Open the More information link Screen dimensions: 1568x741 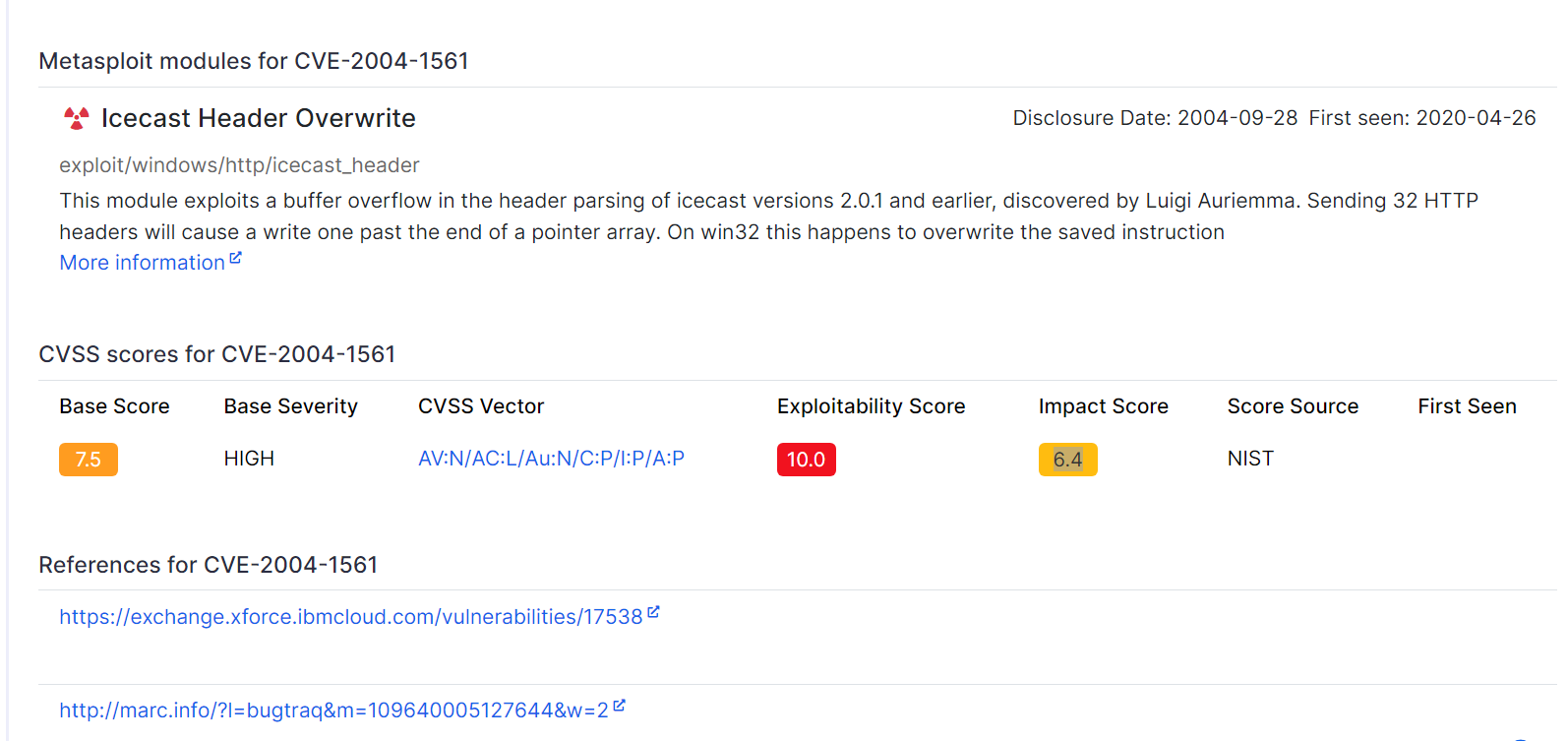[x=142, y=263]
